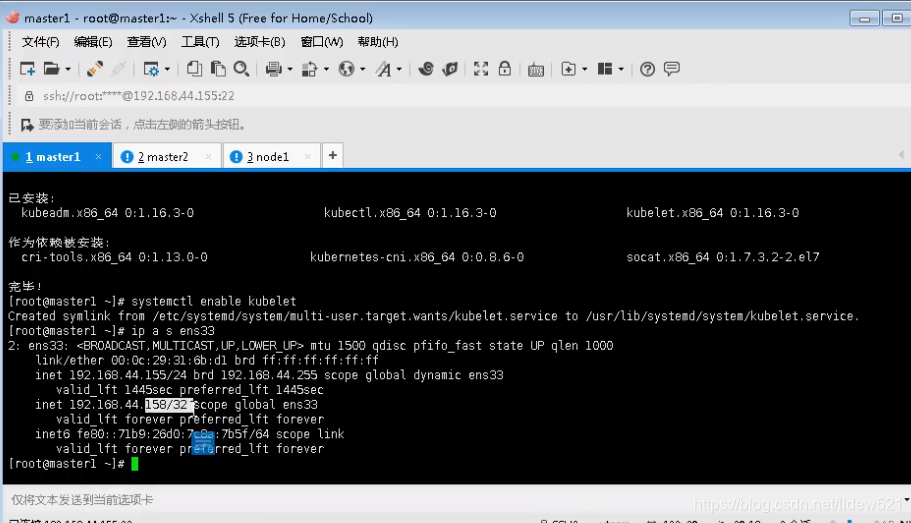Open the 查看(V) menu
The height and width of the screenshot is (523, 911).
[146, 42]
